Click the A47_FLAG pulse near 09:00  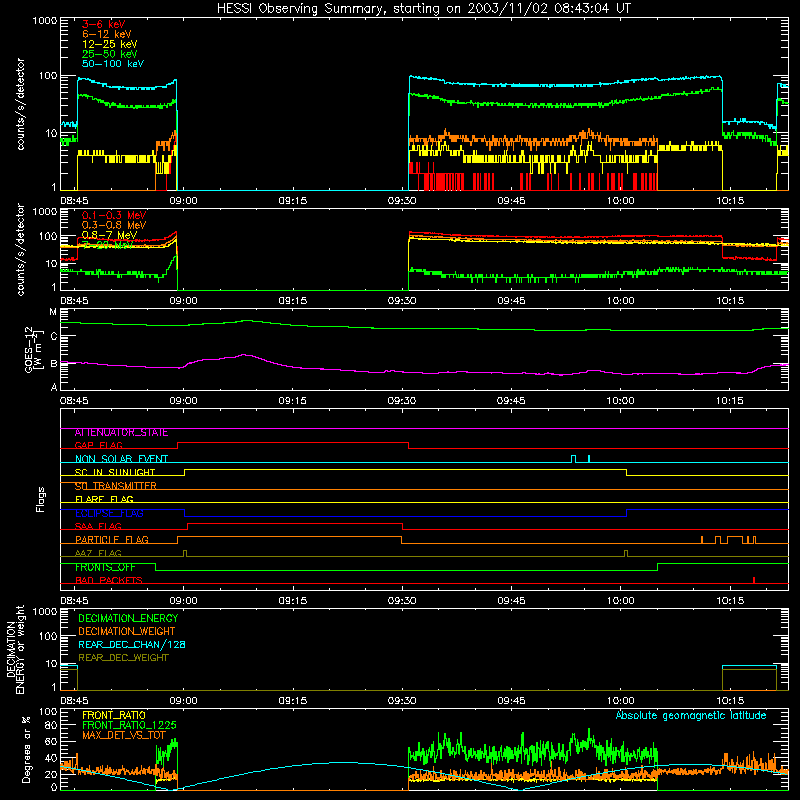click(185, 553)
